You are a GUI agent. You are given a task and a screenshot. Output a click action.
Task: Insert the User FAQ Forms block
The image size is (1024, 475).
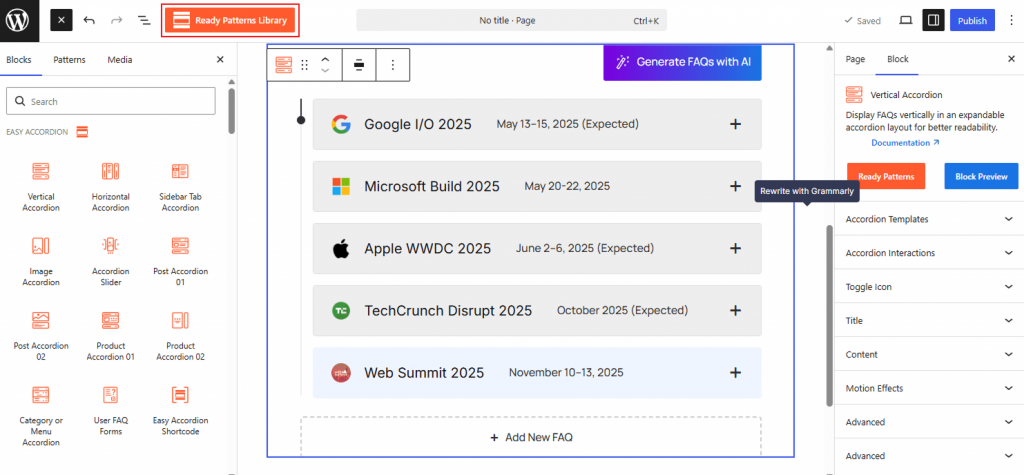110,396
